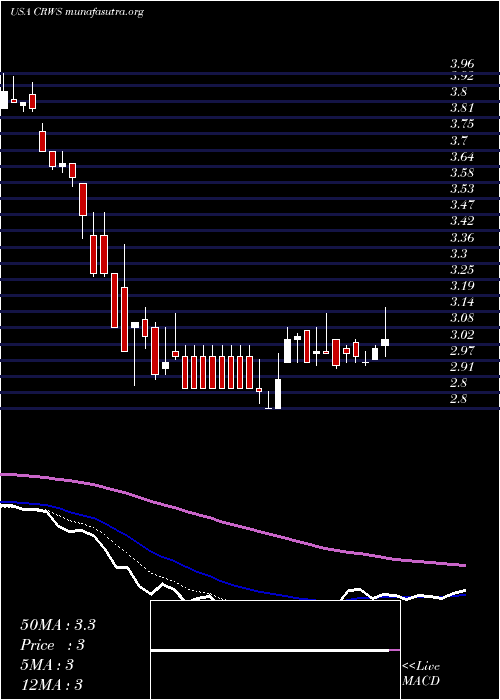
Task: Click the white horizontal MACD line in the box
Action: click(270, 650)
